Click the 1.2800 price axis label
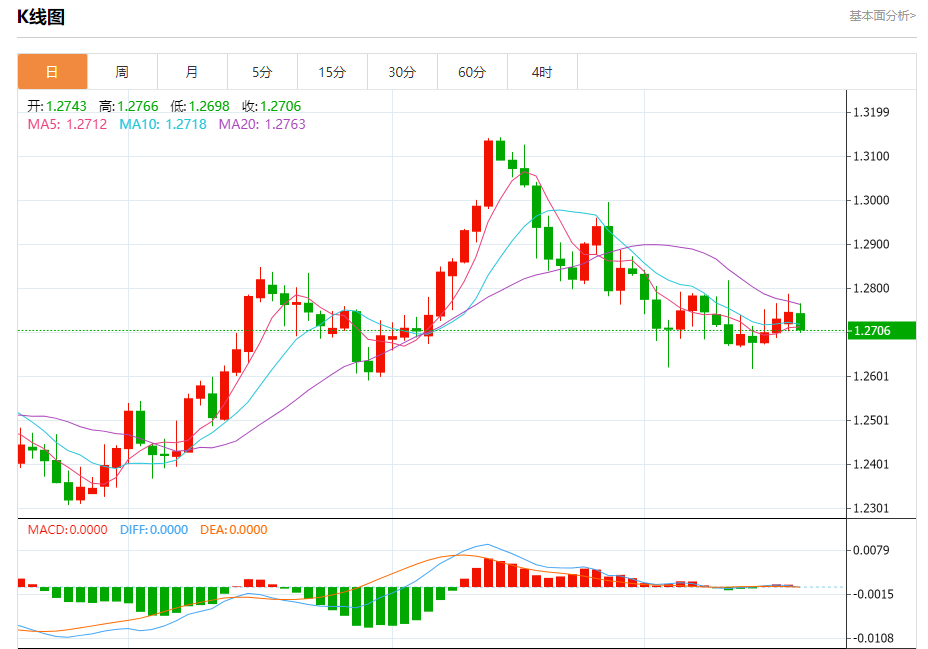This screenshot has height=649, width=928. 871,289
